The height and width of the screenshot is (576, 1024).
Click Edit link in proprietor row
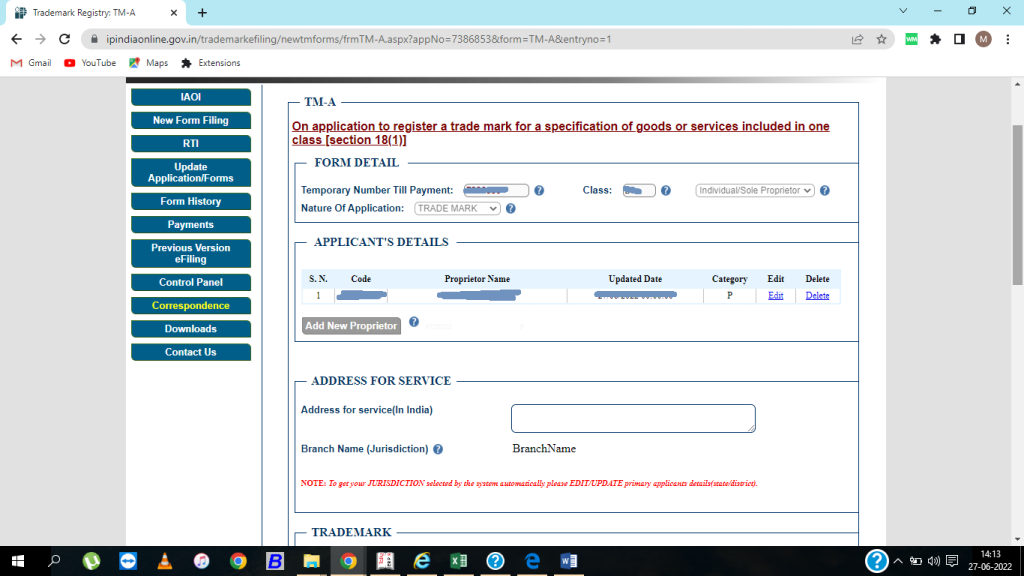(x=775, y=296)
